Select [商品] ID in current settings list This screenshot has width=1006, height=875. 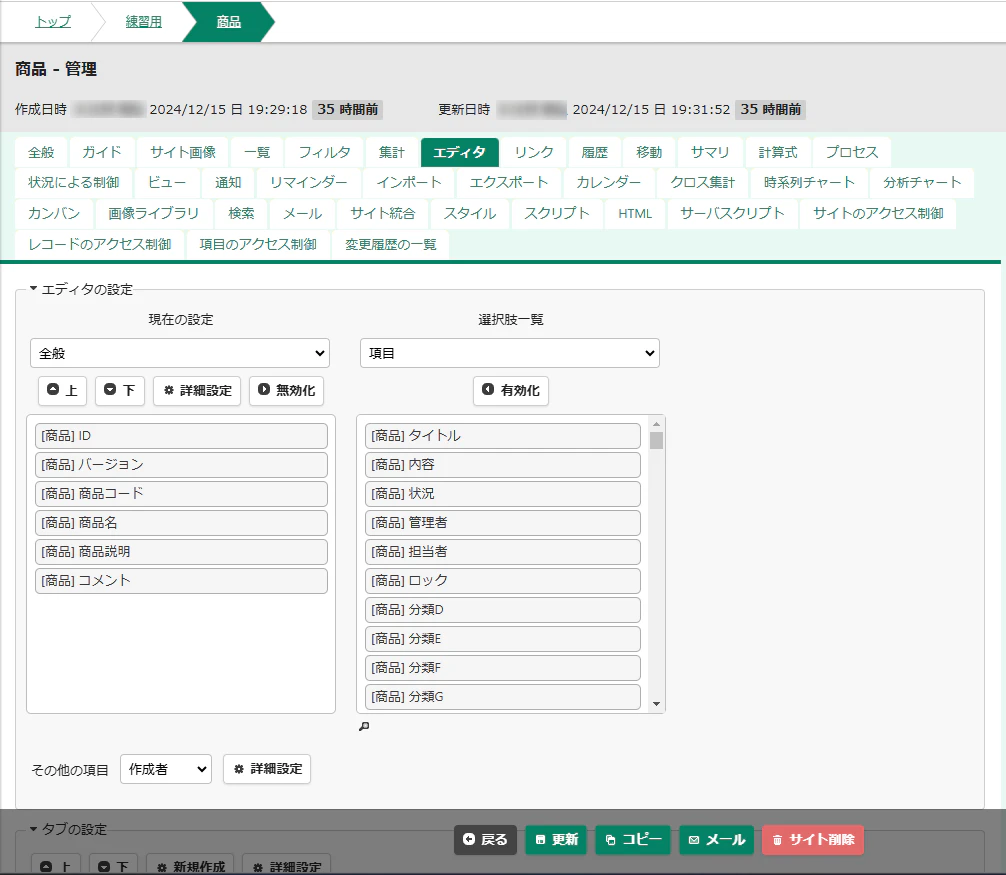point(182,436)
